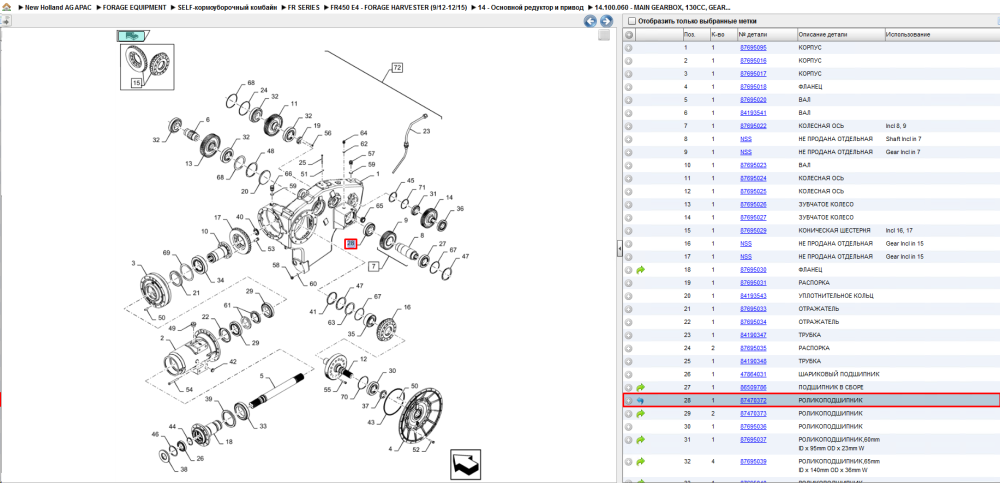Image resolution: width=1000 pixels, height=483 pixels.
Task: Add part 87695095 with its plus icon
Action: pos(629,48)
